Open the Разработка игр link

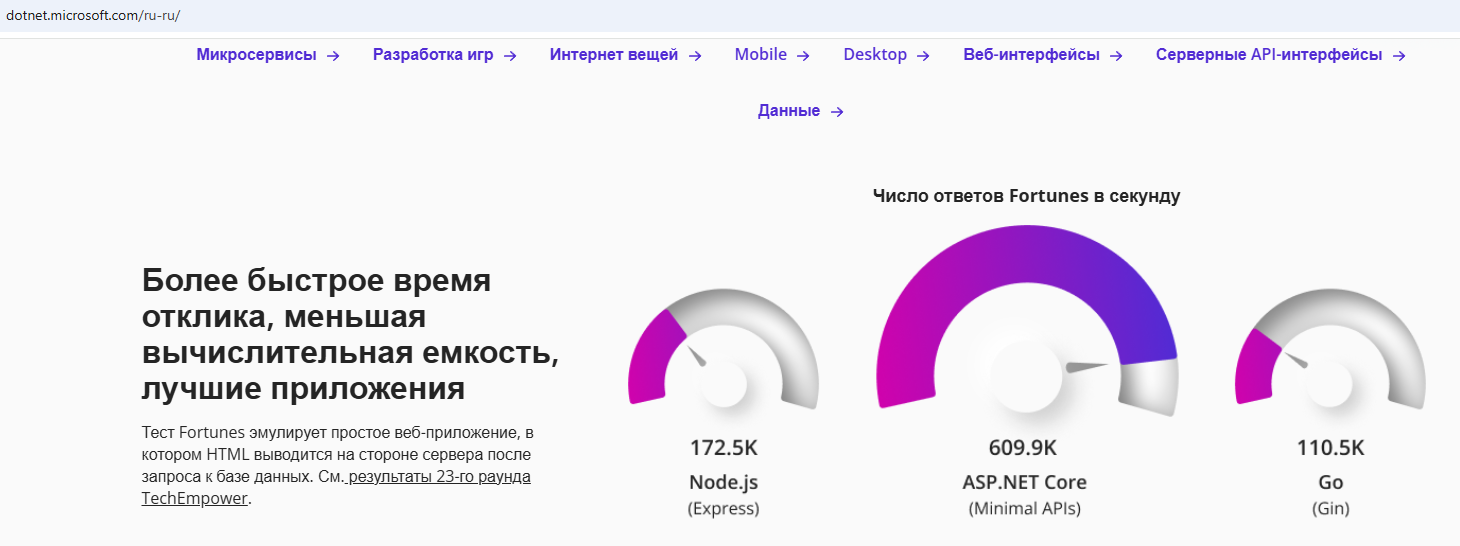pos(433,55)
